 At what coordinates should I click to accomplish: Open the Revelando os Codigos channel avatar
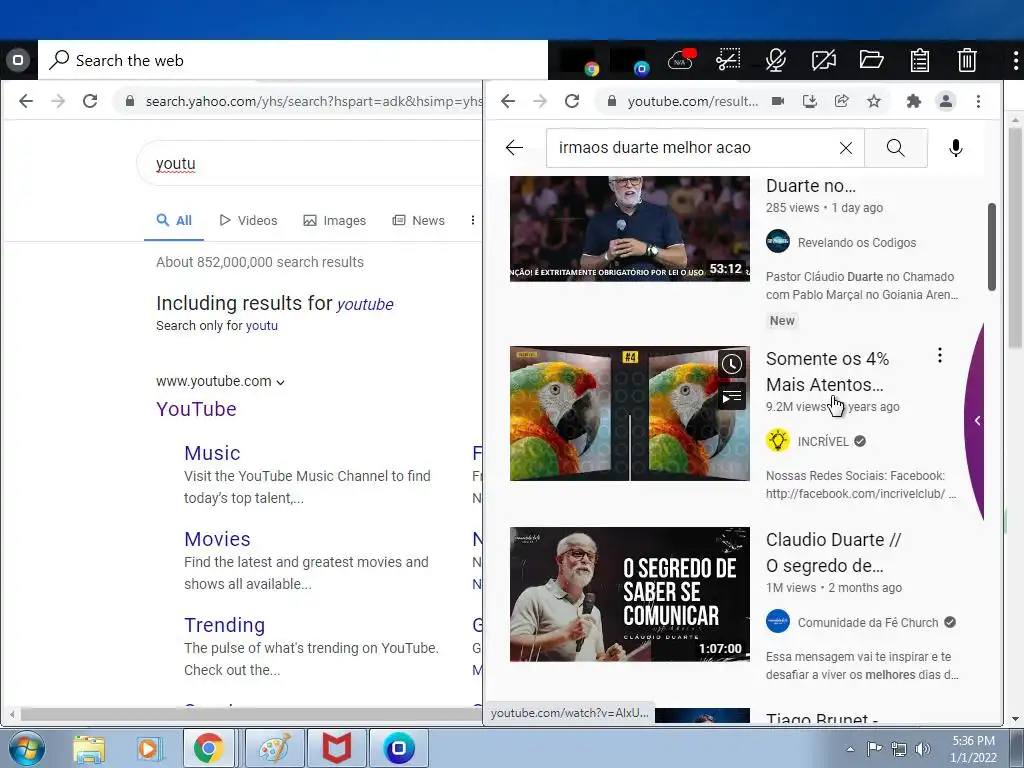778,241
